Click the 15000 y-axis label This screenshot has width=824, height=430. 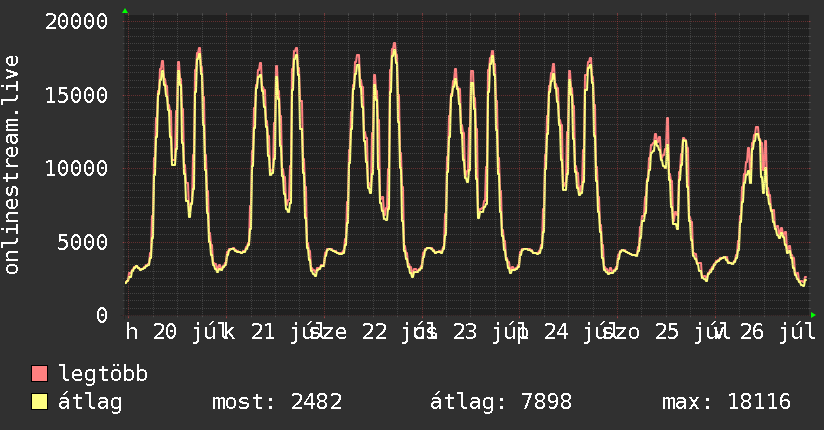[76, 95]
